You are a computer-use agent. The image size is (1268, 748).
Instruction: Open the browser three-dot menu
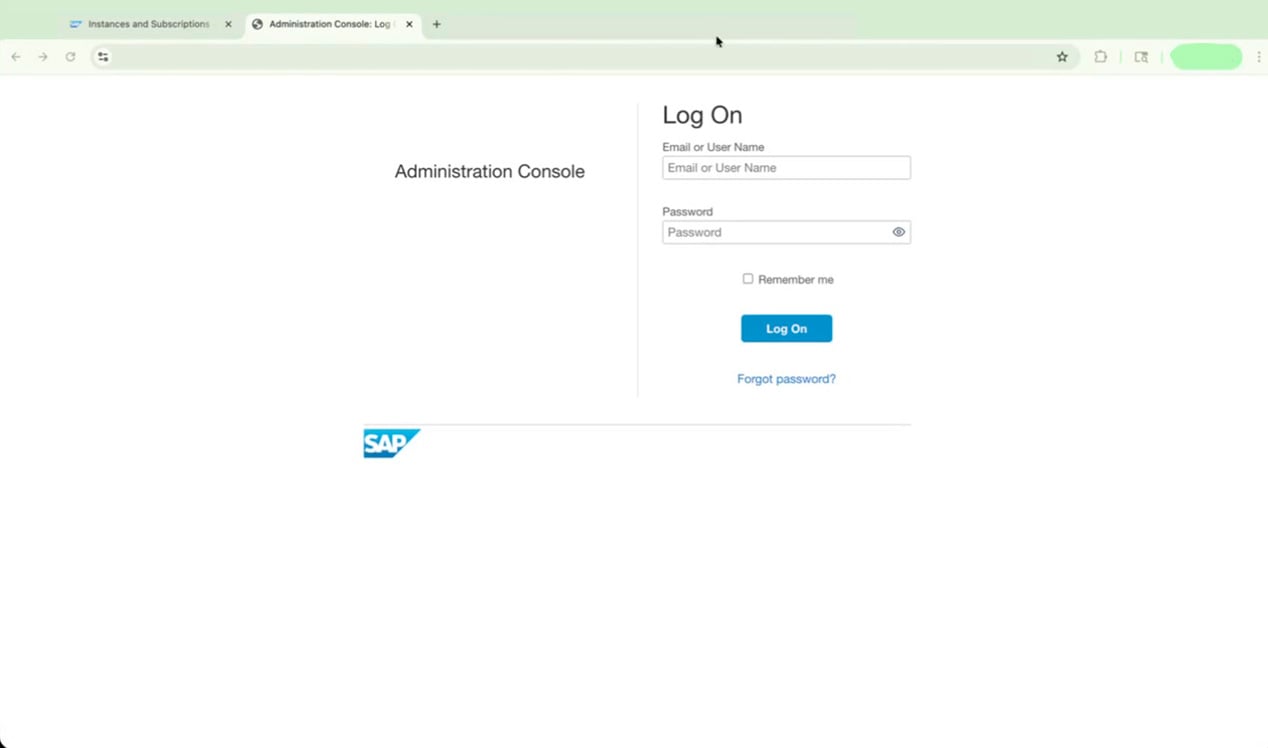[x=1258, y=57]
